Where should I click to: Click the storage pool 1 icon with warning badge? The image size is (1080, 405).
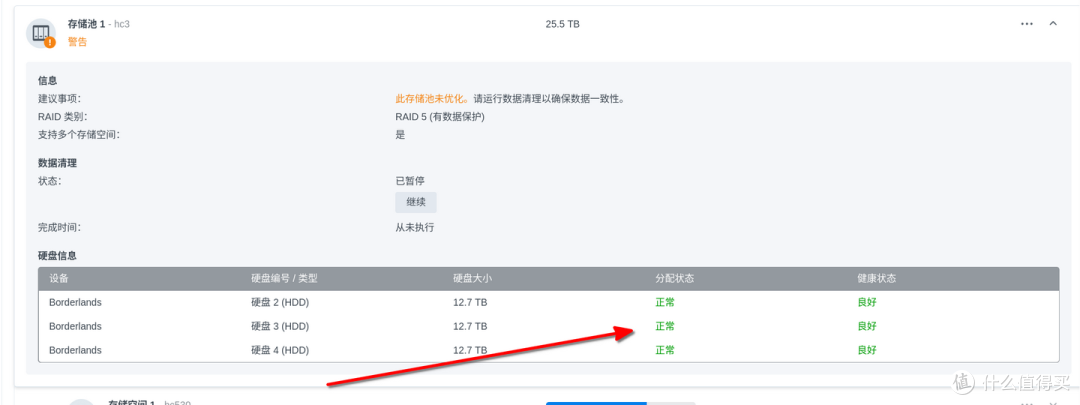click(x=41, y=33)
